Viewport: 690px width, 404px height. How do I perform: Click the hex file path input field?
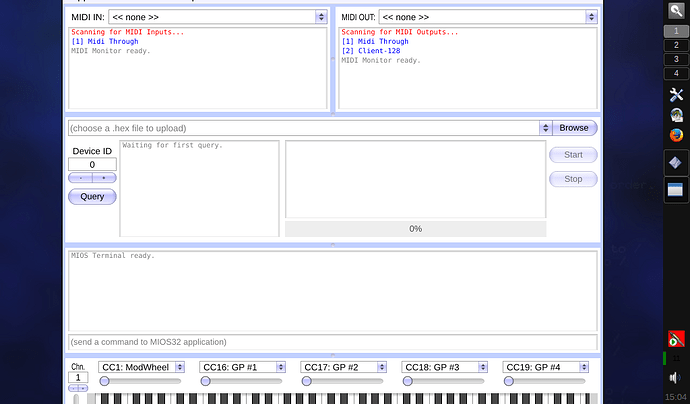(304, 128)
